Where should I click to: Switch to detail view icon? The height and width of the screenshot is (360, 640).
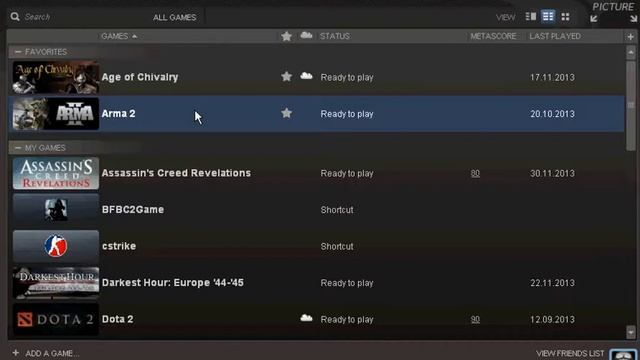click(x=531, y=17)
